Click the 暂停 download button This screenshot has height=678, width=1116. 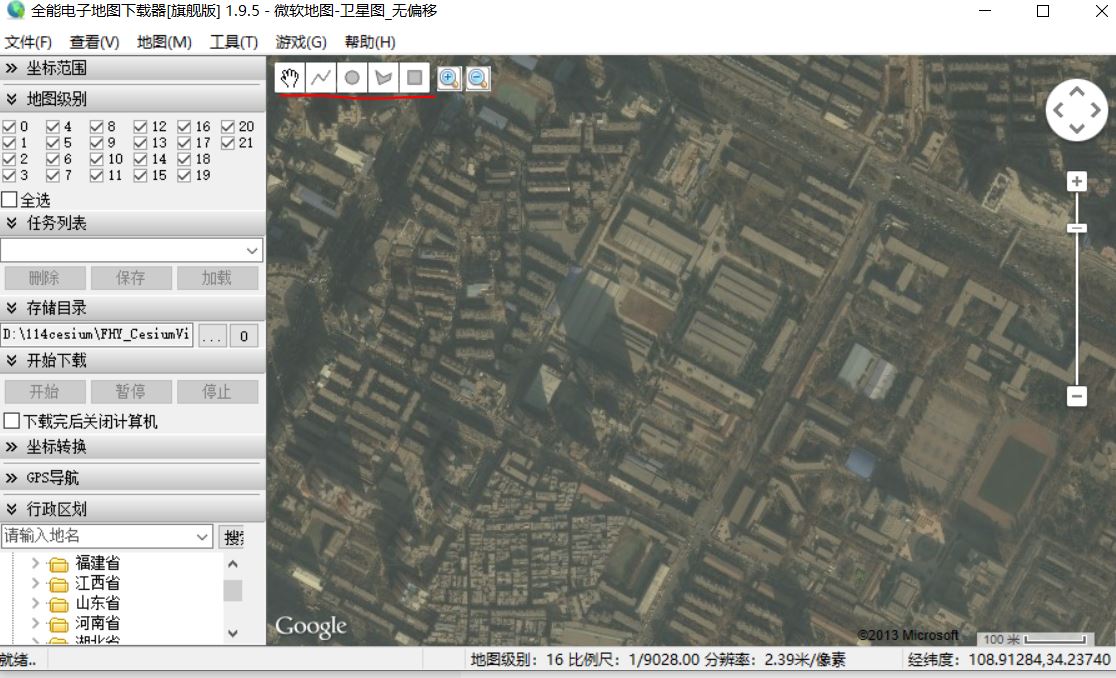pos(131,391)
